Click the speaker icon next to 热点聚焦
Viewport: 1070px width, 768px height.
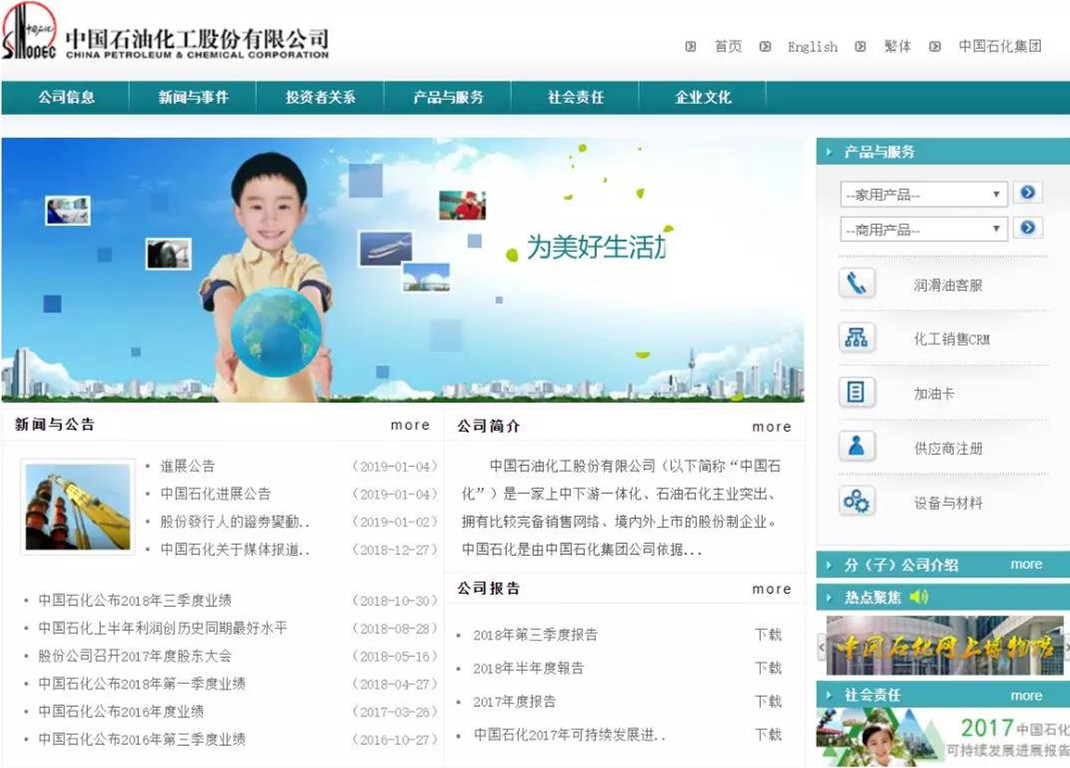pyautogui.click(x=919, y=597)
